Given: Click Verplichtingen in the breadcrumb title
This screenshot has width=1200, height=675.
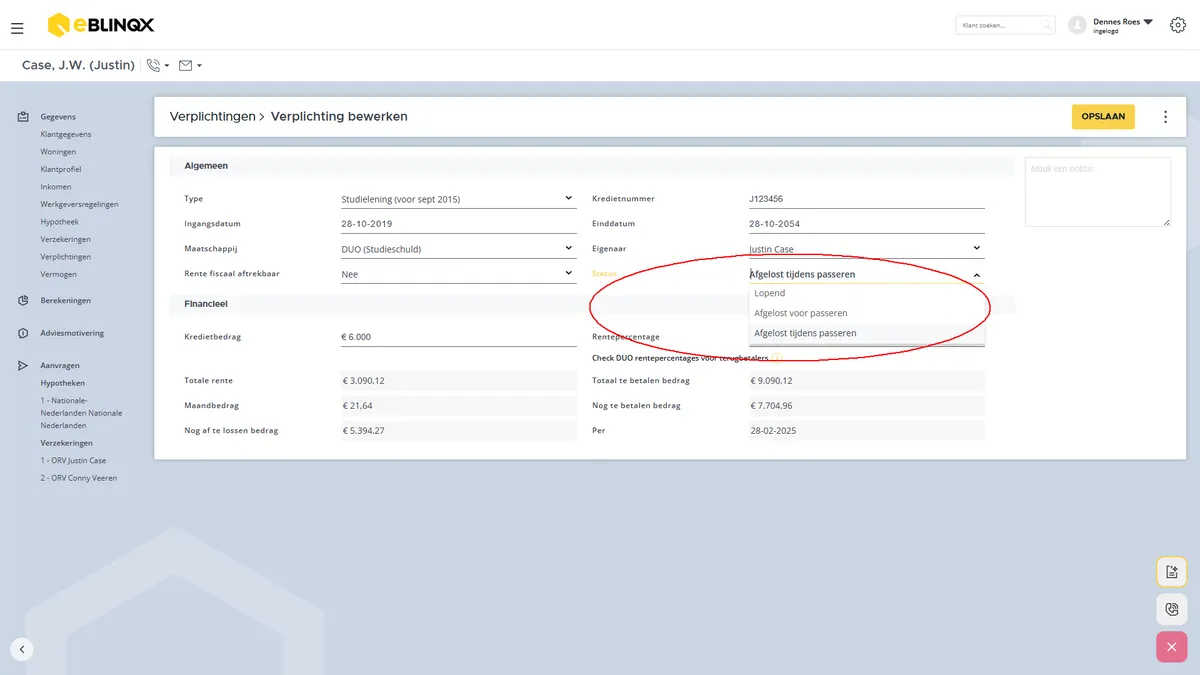Looking at the screenshot, I should (213, 117).
